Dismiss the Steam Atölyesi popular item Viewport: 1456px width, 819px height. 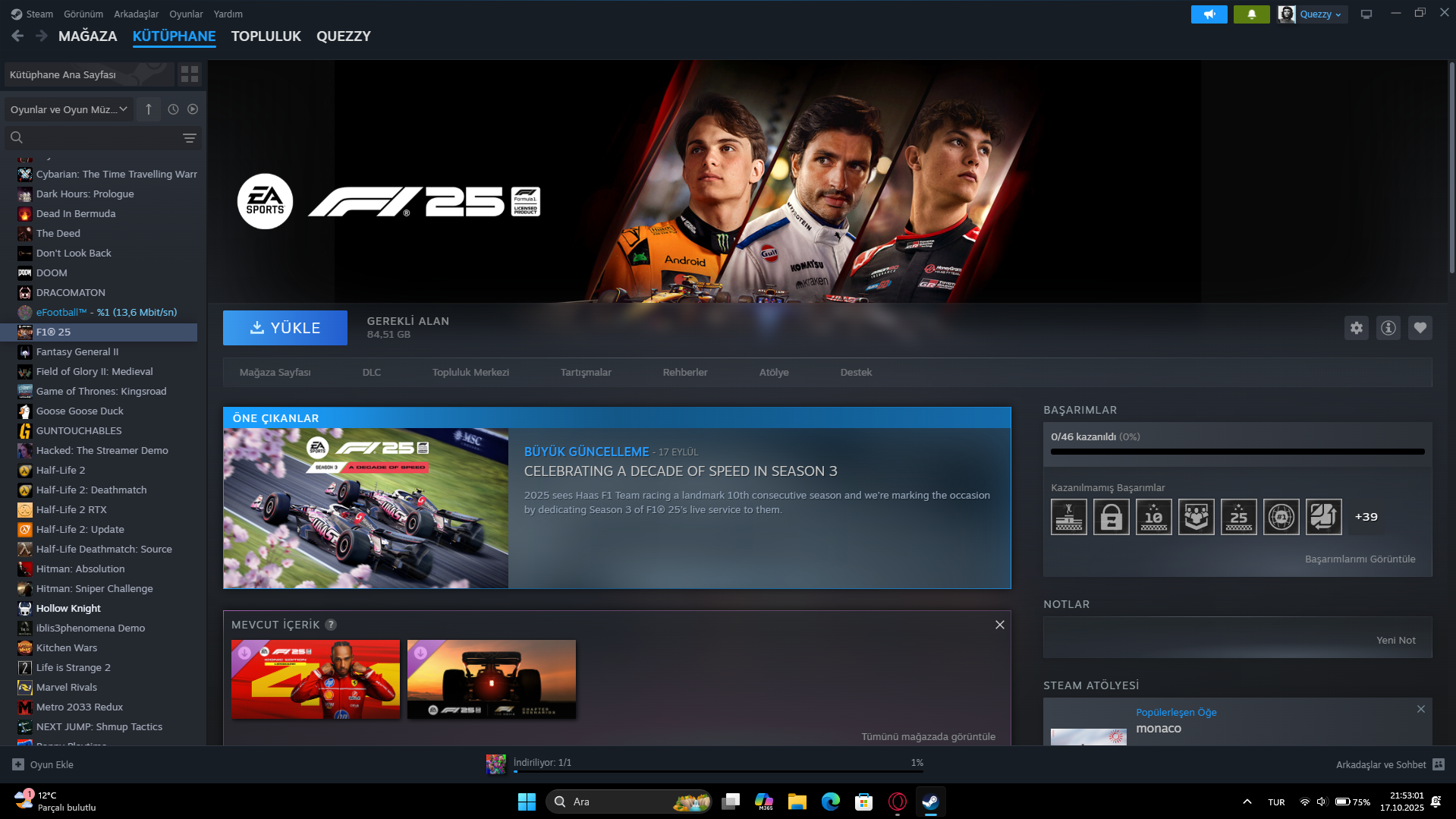[x=1421, y=709]
